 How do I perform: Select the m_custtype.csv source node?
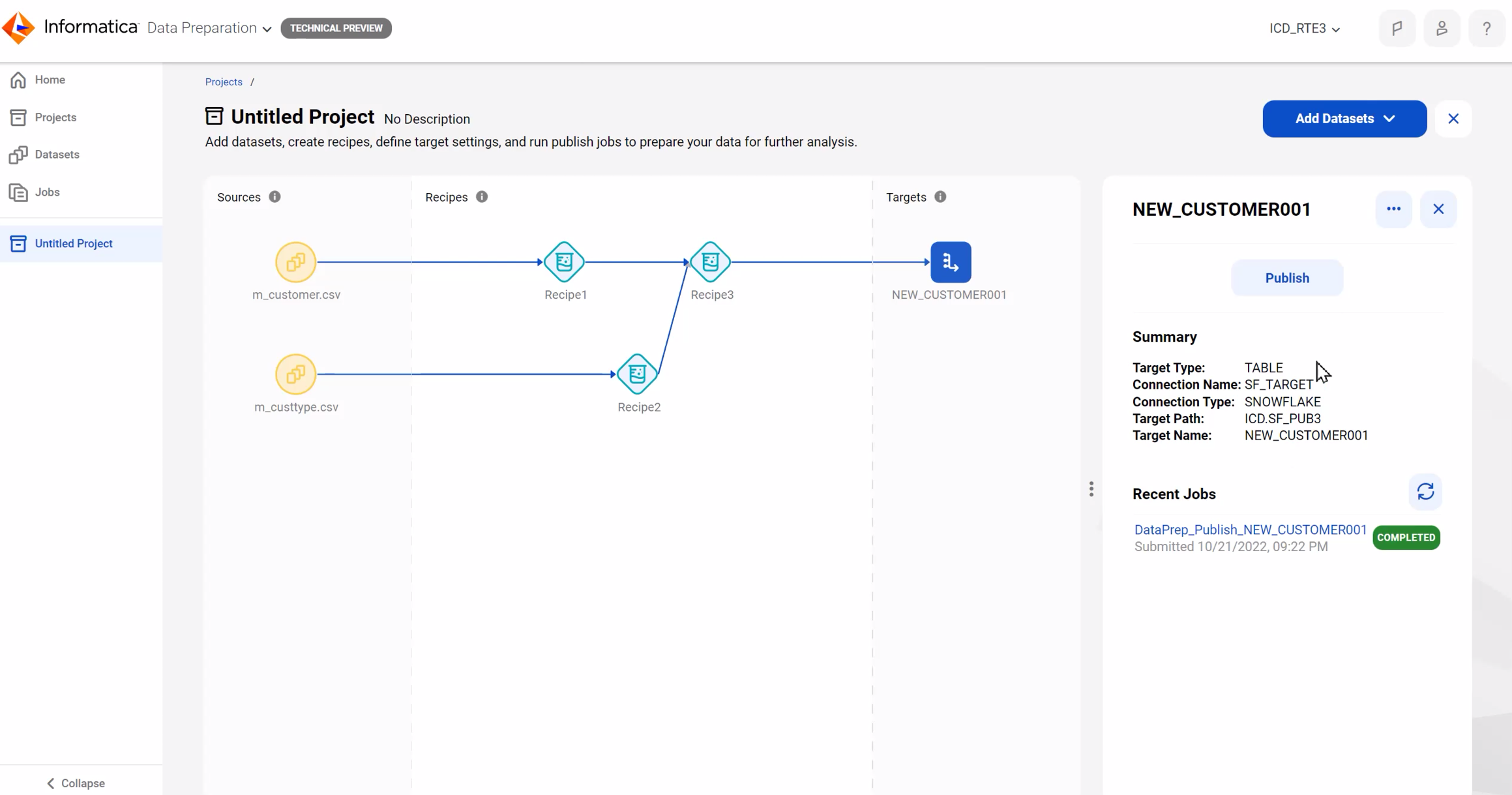[x=295, y=374]
